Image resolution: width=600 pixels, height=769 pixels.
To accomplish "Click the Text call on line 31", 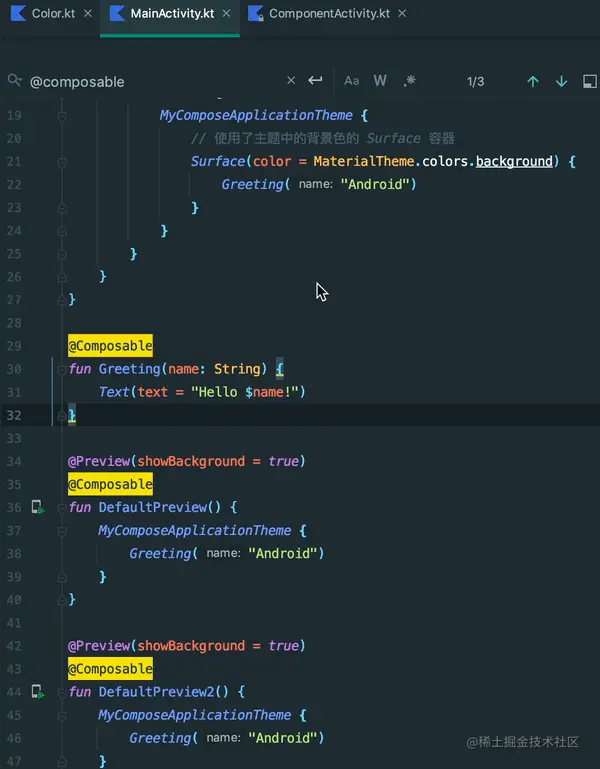I will coord(114,392).
